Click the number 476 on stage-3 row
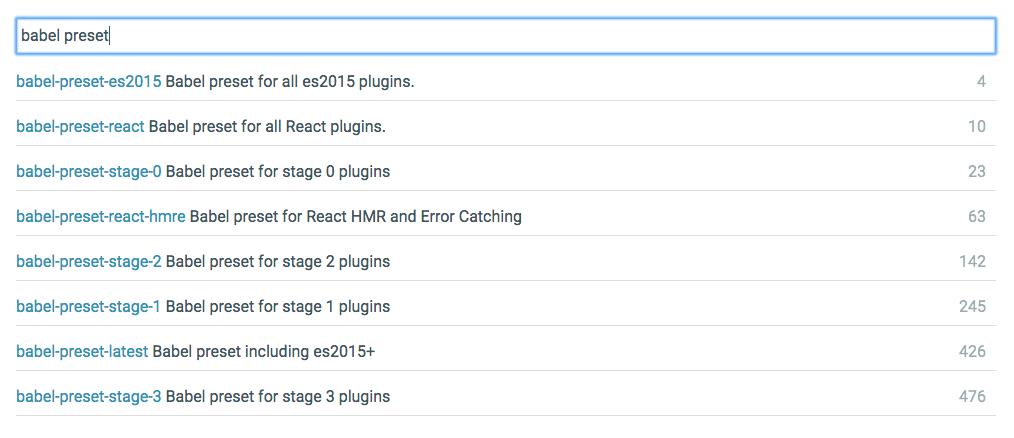The image size is (1014, 438). coord(972,396)
